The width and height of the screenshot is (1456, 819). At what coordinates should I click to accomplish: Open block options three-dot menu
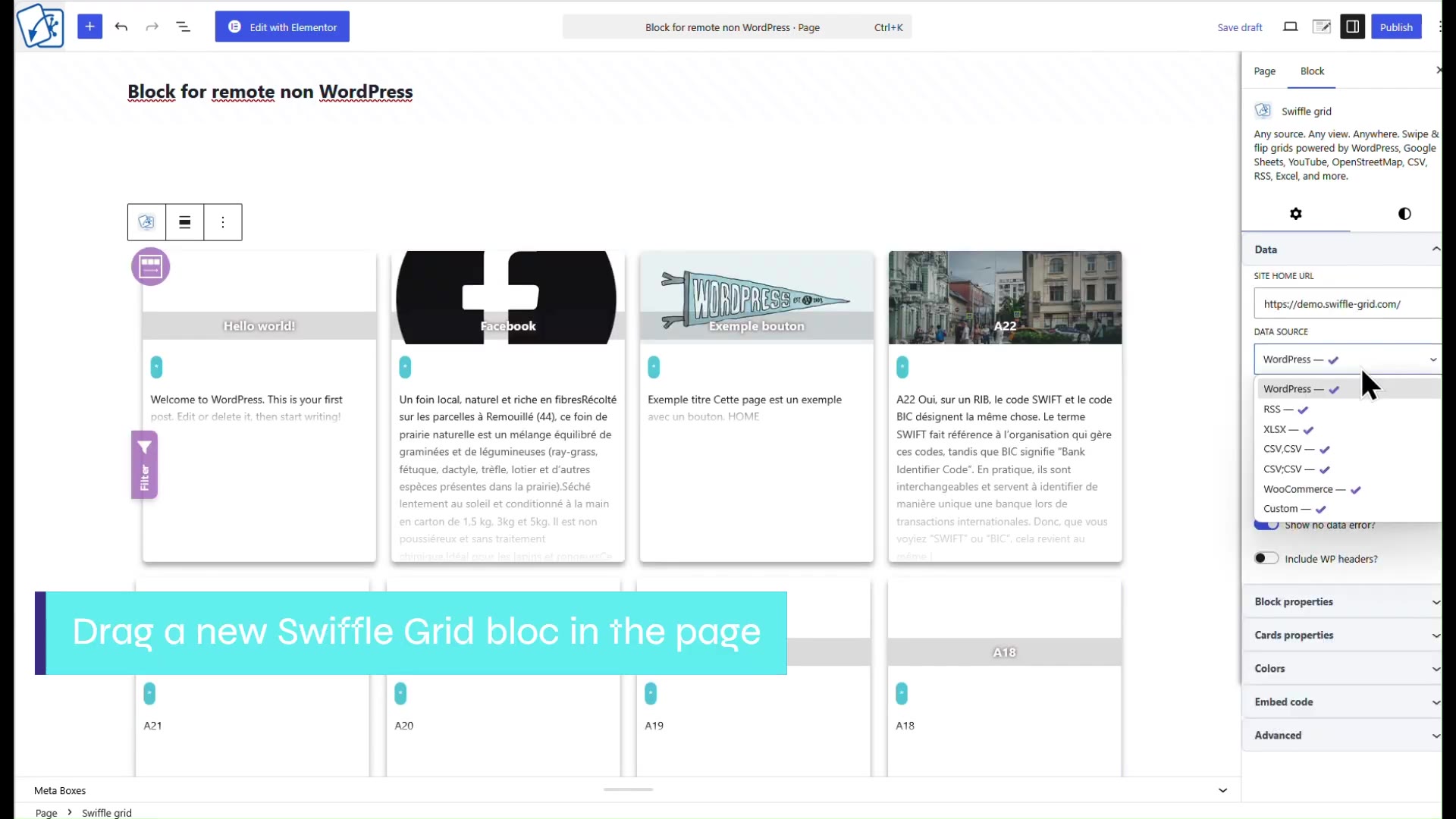[x=223, y=222]
